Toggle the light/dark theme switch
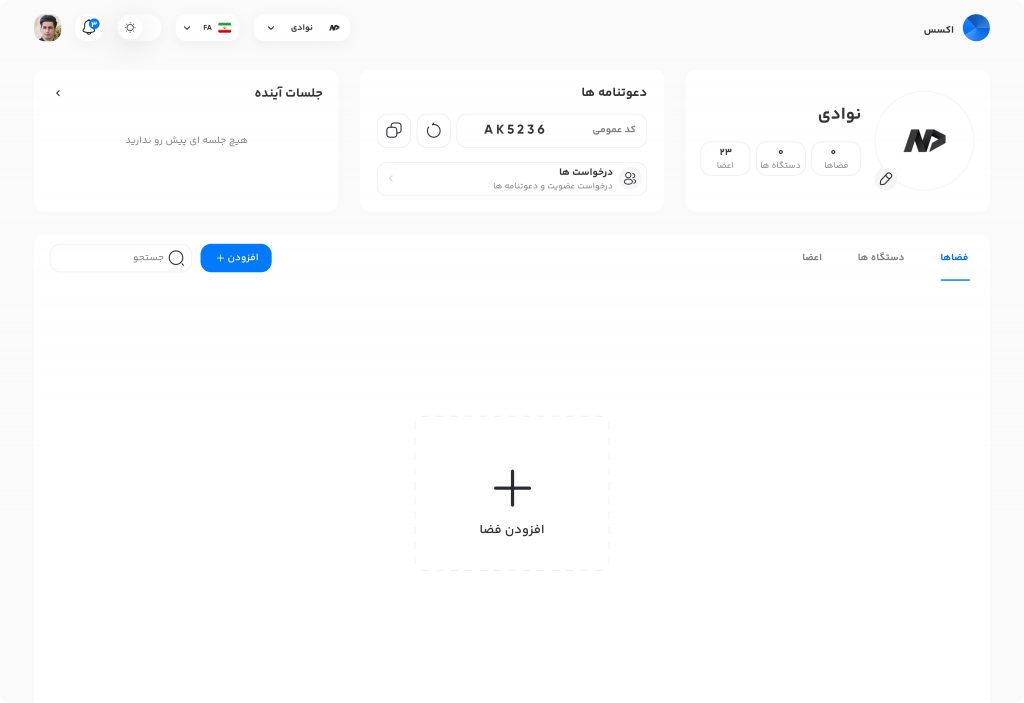The height and width of the screenshot is (703, 1024). 138,27
